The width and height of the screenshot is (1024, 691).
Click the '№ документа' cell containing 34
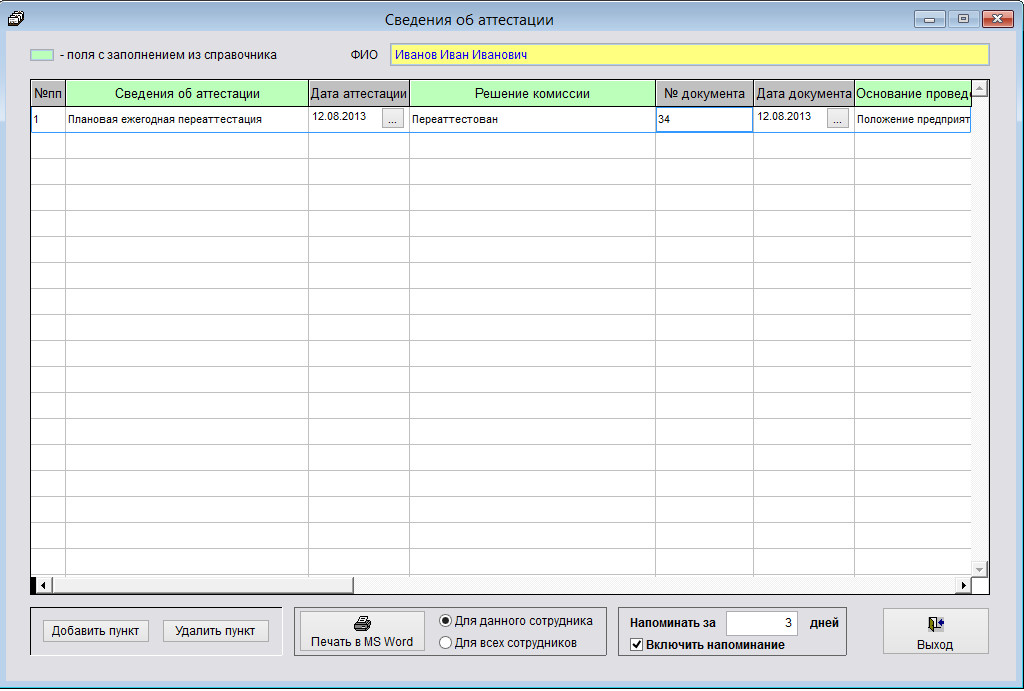[x=703, y=120]
